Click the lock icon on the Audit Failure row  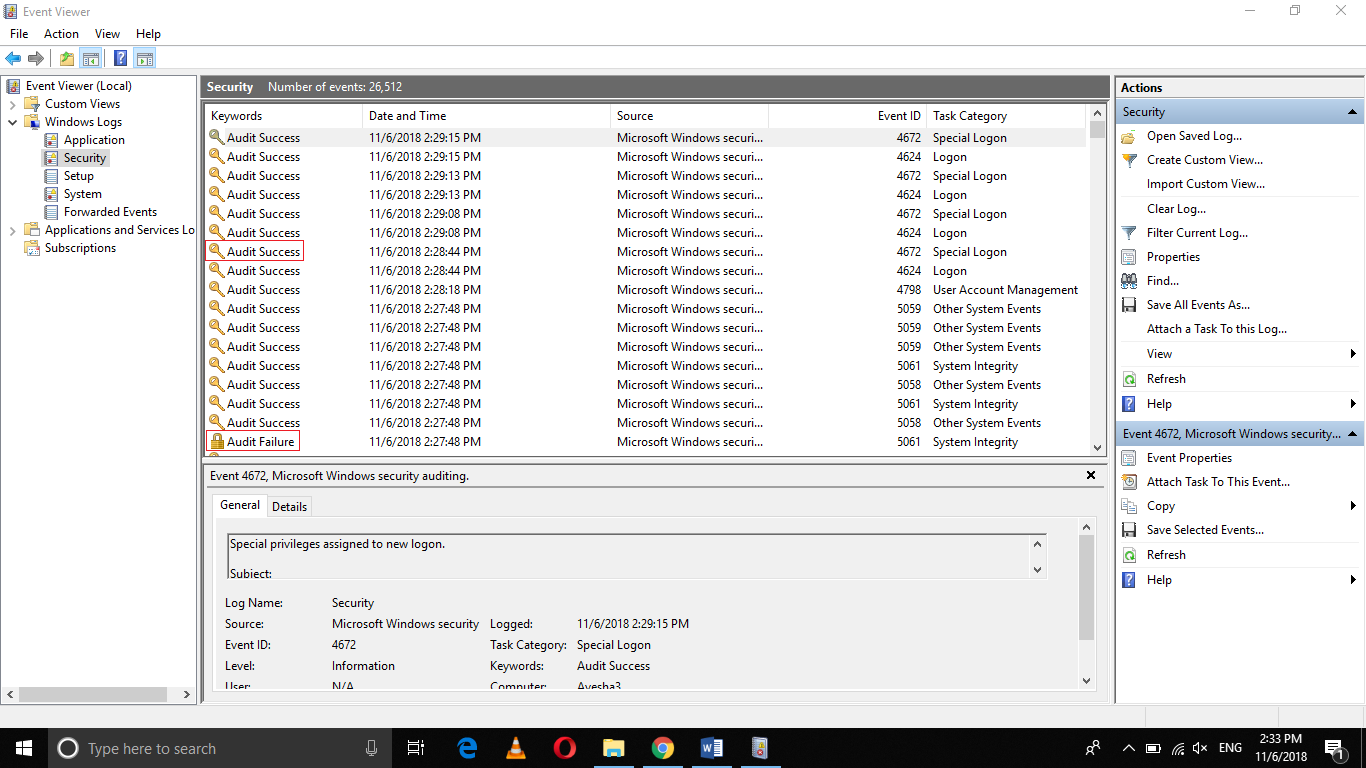tap(216, 441)
